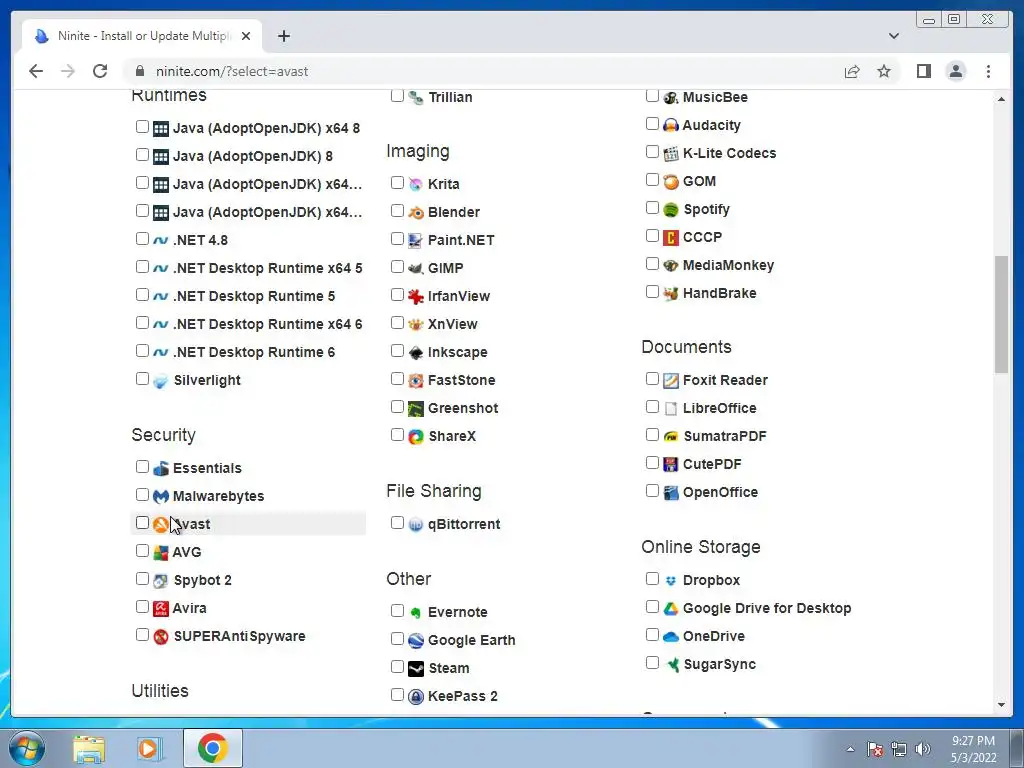1024x768 pixels.
Task: Go back to previous page
Action: point(36,71)
